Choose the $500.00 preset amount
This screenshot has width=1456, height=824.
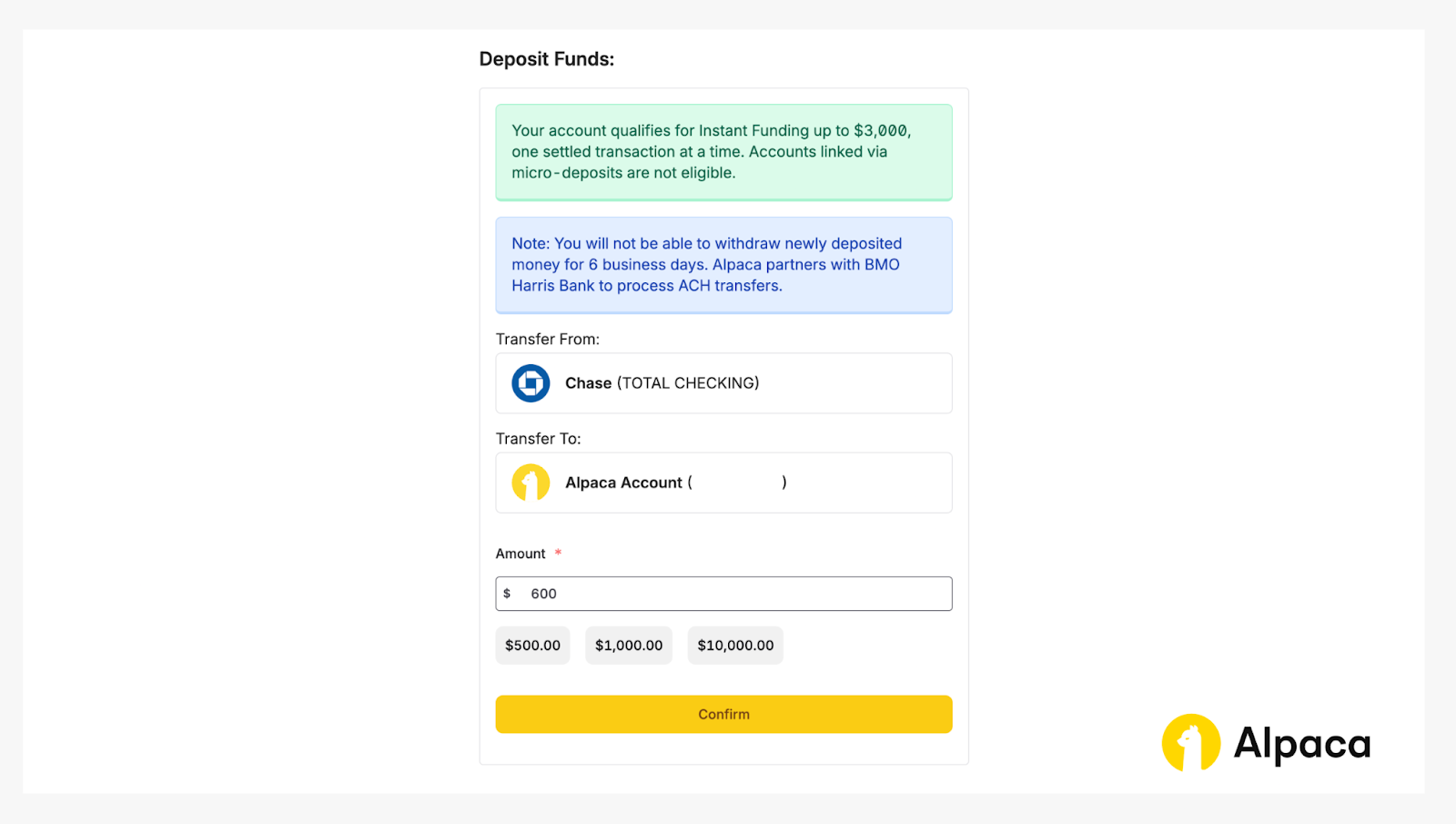point(532,646)
